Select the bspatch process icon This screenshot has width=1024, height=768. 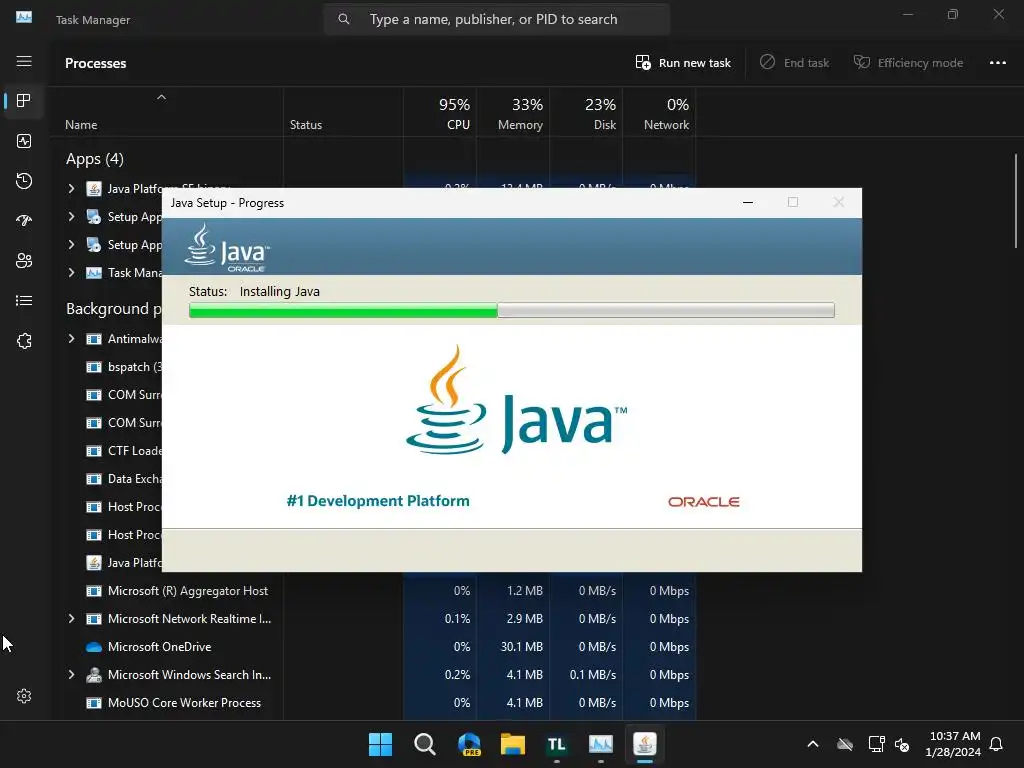(x=94, y=367)
